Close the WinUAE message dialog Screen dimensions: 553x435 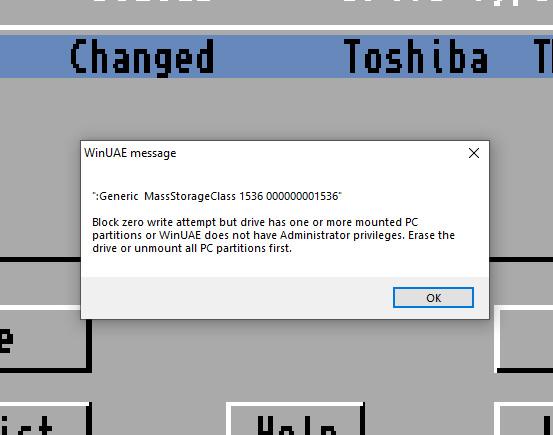pos(474,153)
